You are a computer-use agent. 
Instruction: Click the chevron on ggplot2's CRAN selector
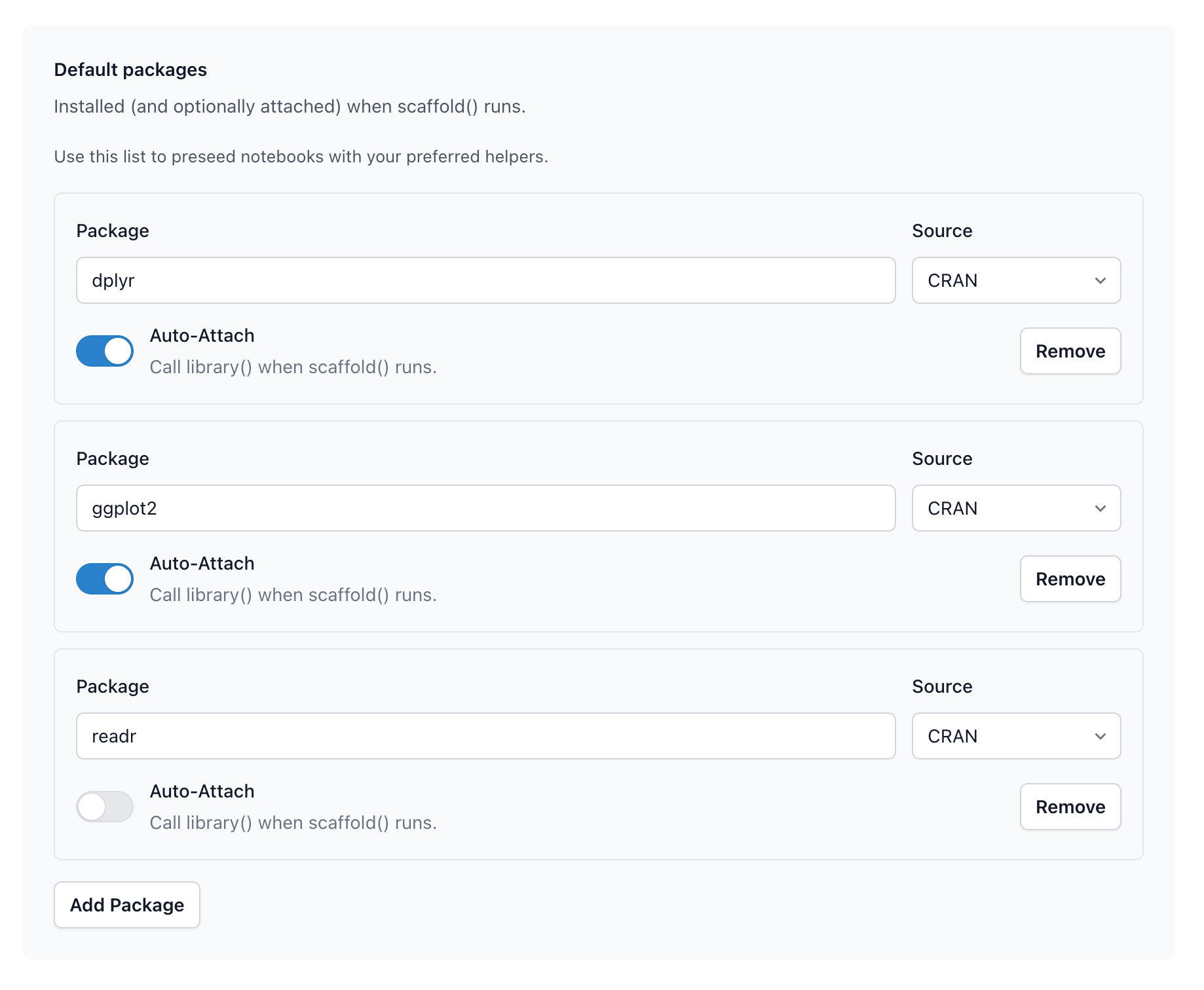tap(1101, 508)
